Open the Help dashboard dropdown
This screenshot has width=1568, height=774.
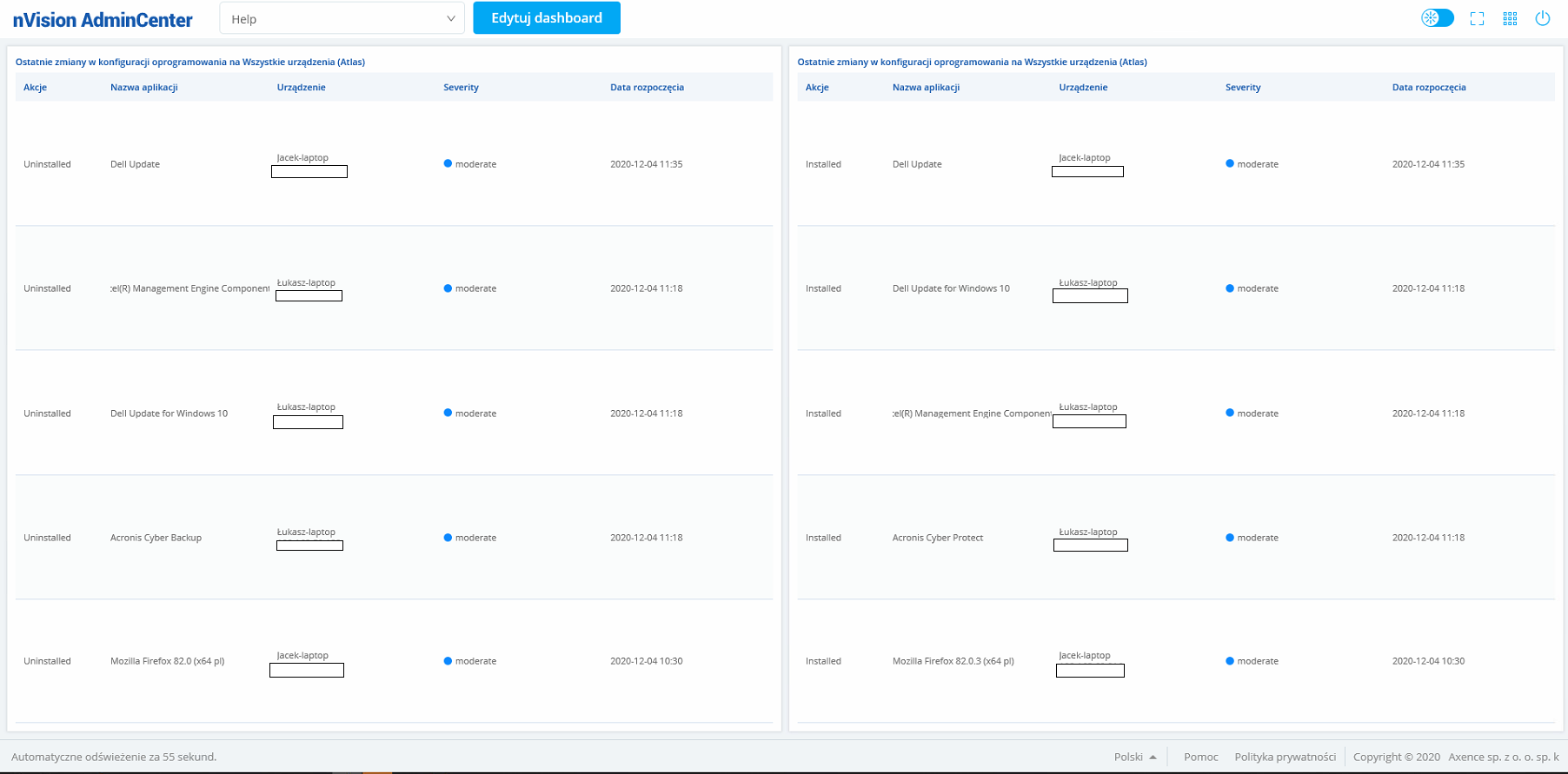(342, 18)
